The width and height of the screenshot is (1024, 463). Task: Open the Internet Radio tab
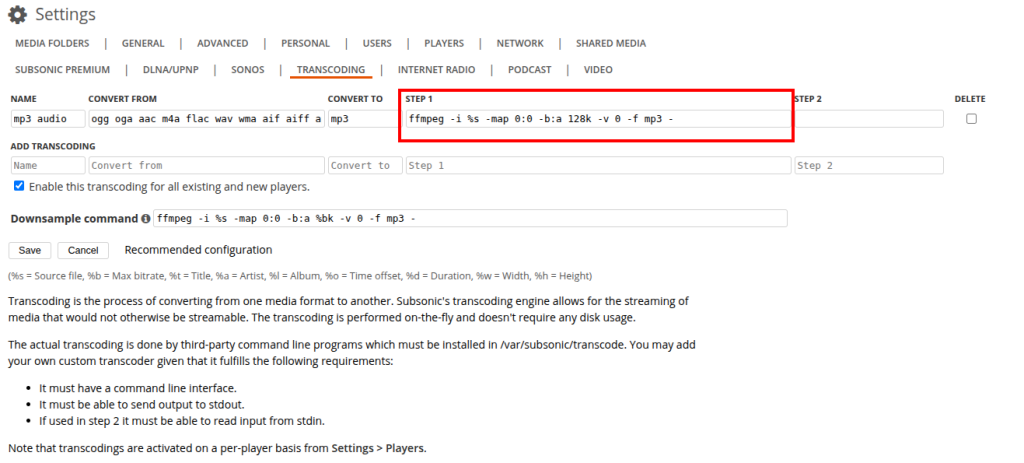point(436,69)
